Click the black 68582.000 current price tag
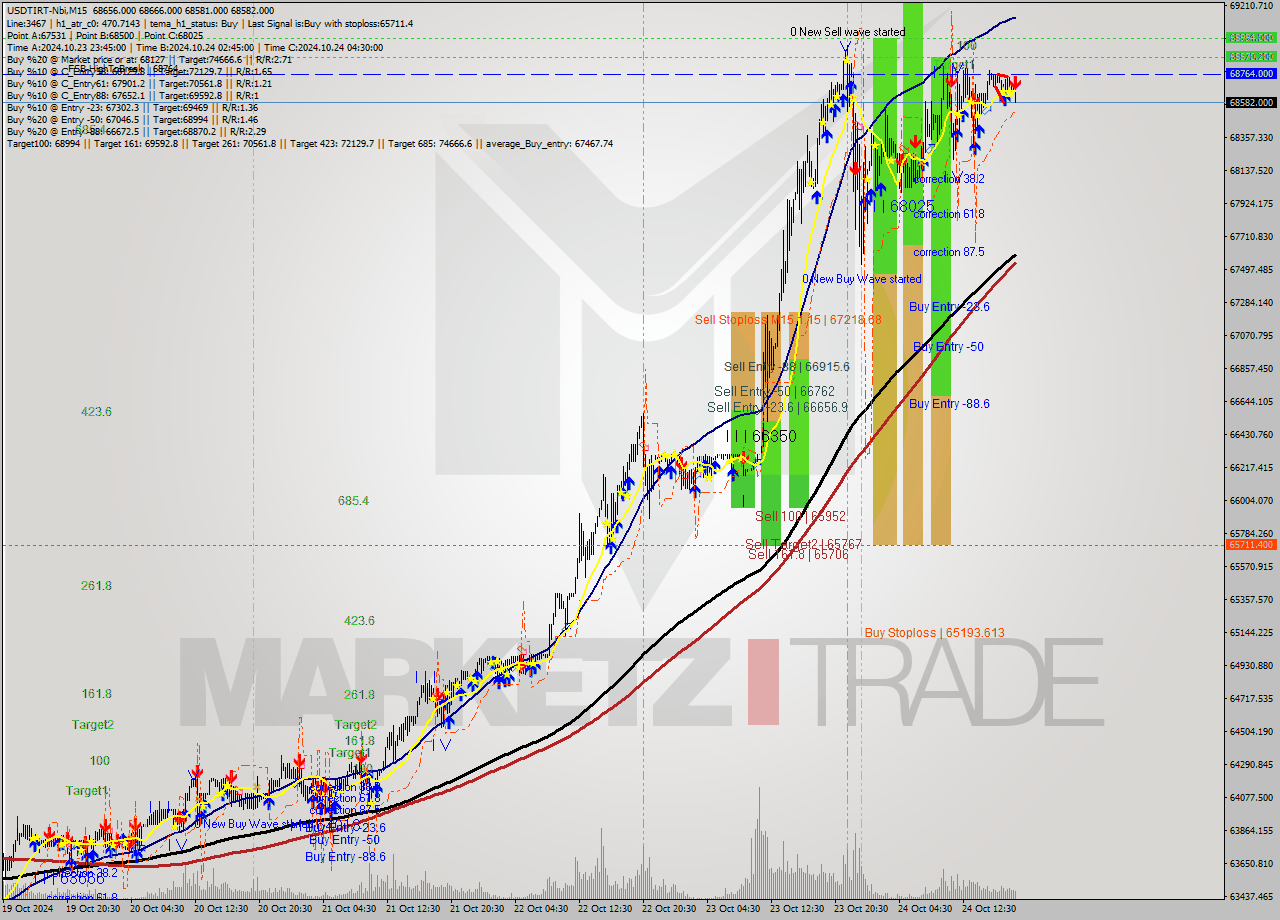The image size is (1280, 920). 1251,102
